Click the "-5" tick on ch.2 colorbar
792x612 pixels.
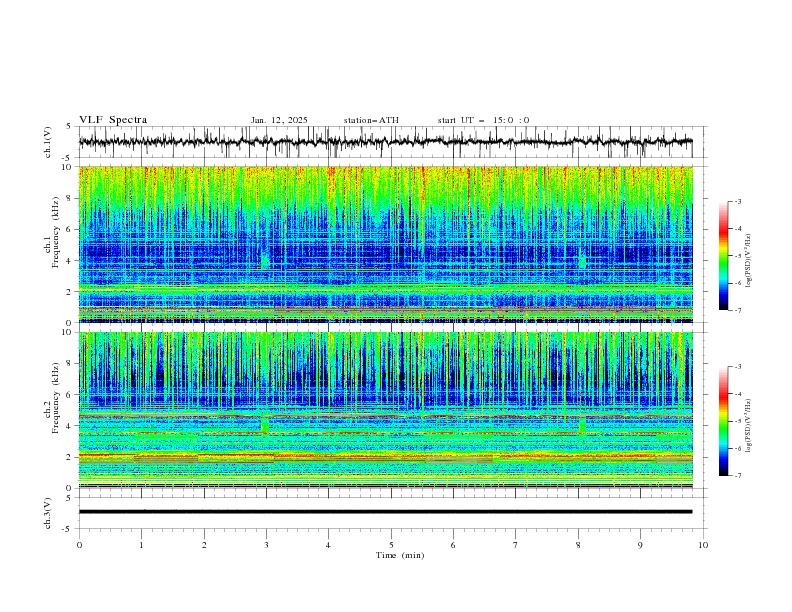[737, 421]
